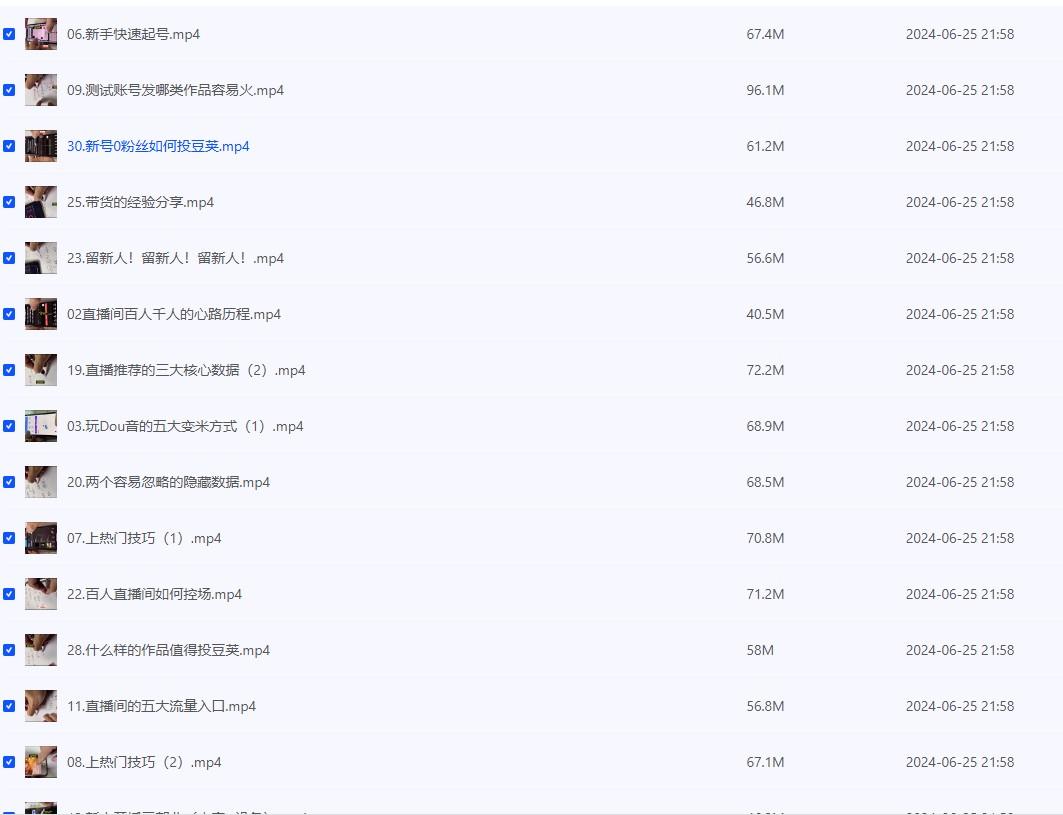The image size is (1063, 815).
Task: Click the thumbnail of 07.上热门技巧（1）.mp4
Action: [41, 538]
